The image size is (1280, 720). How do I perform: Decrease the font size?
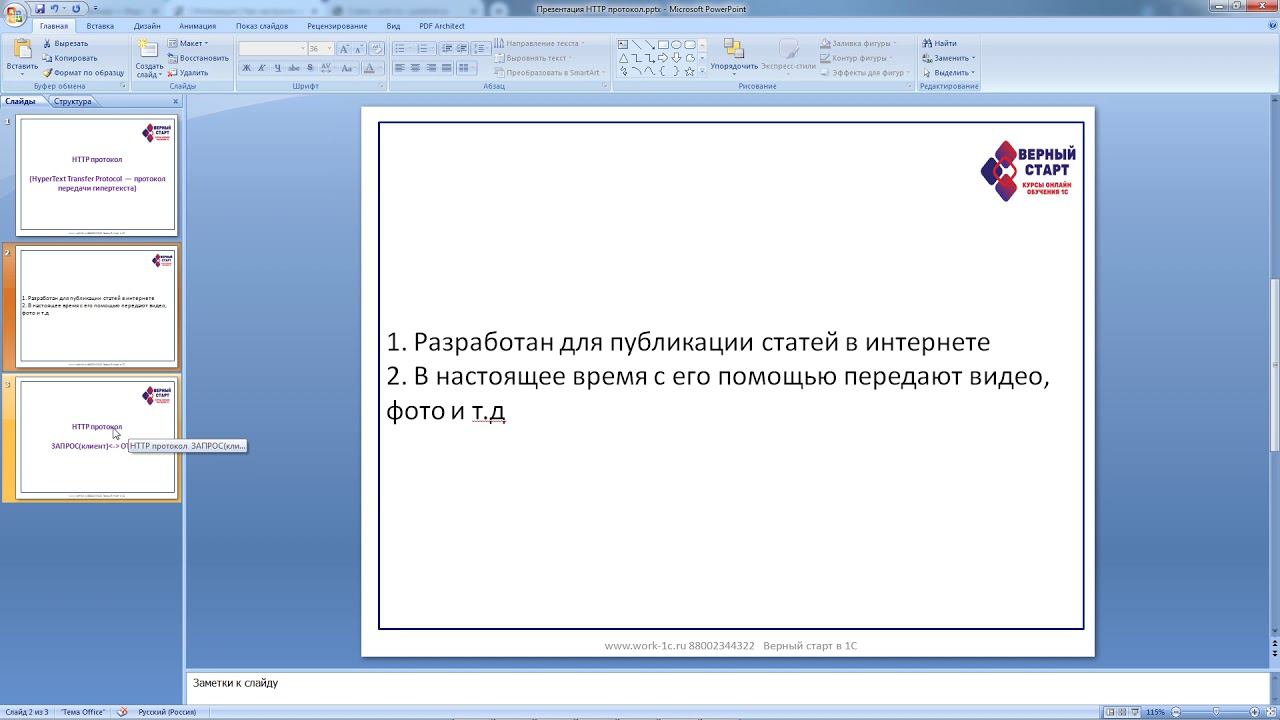(359, 48)
